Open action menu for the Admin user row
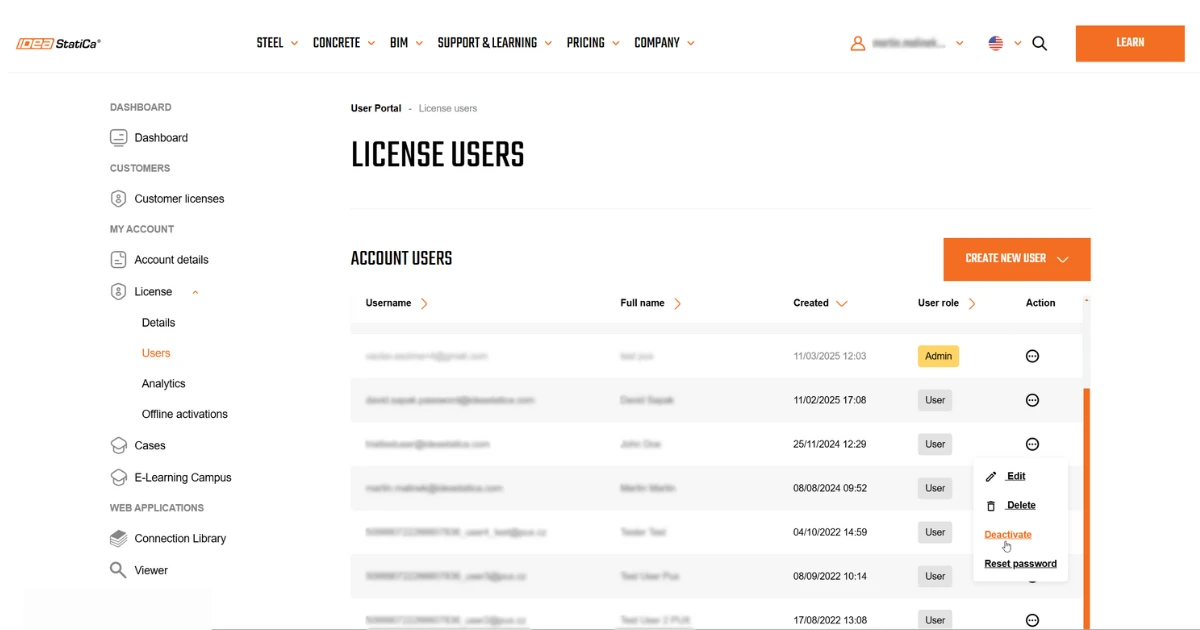Image resolution: width=1200 pixels, height=630 pixels. pos(1033,356)
